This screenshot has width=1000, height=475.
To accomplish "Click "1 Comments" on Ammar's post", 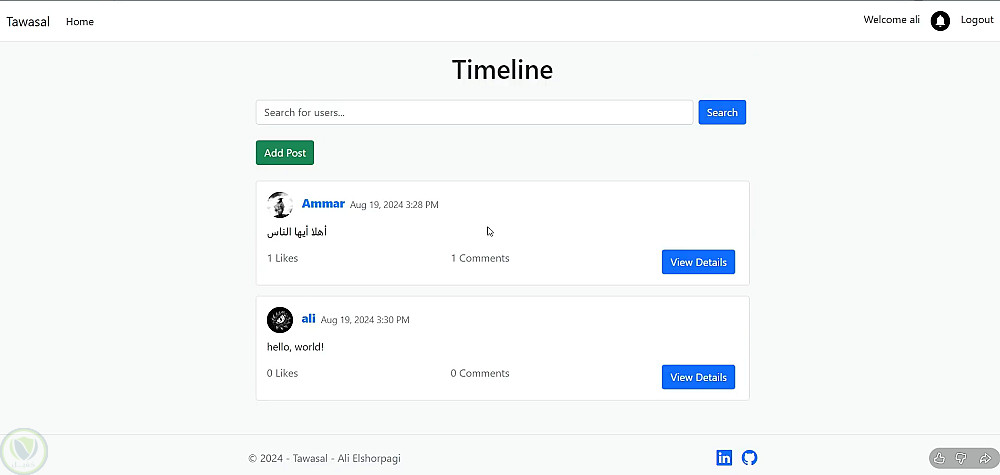I will point(480,258).
